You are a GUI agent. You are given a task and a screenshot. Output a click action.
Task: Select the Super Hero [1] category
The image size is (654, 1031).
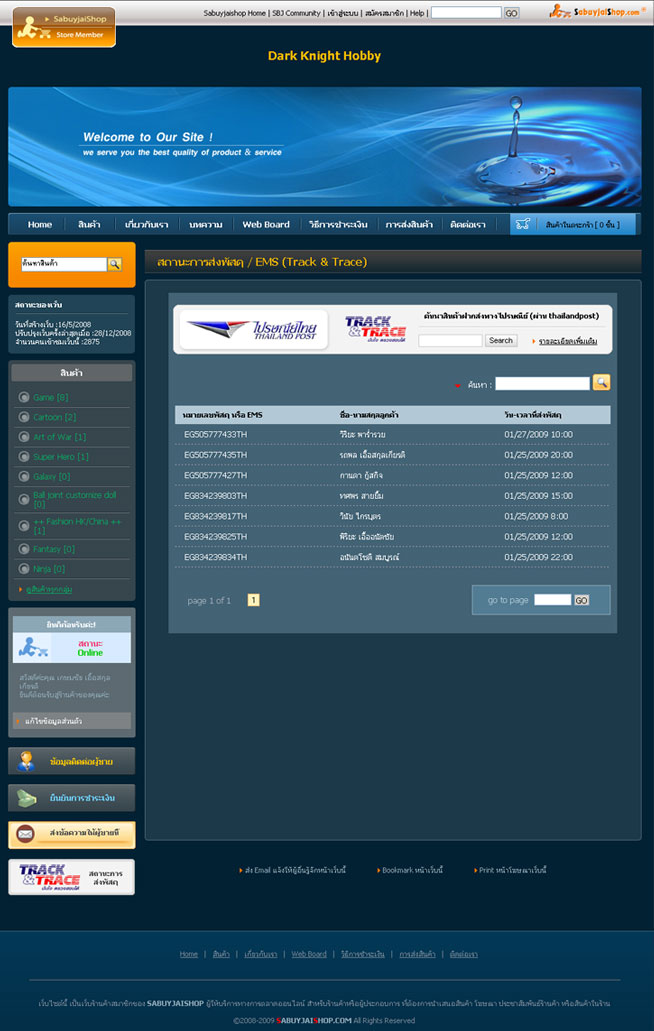click(59, 456)
